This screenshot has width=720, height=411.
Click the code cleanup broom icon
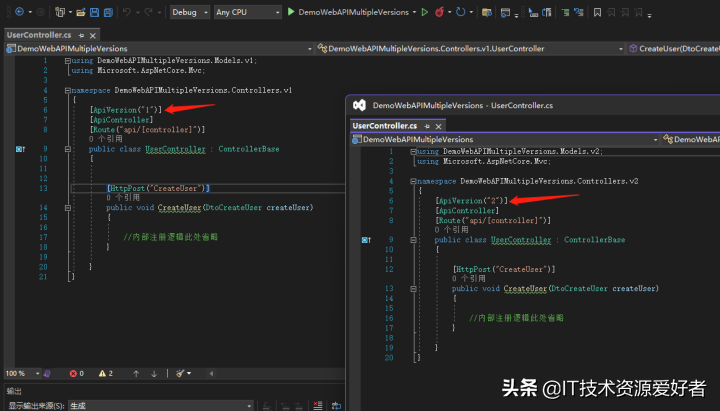180,374
